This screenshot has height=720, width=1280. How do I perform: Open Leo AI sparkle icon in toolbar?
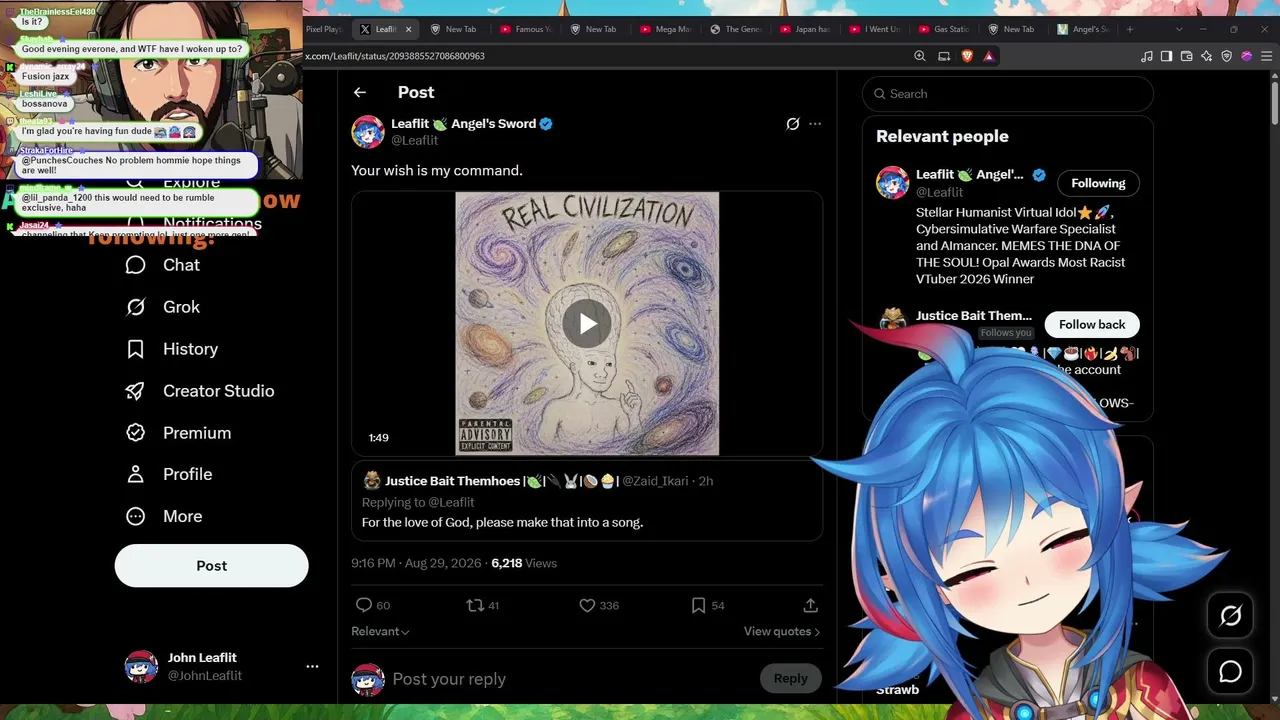click(x=1207, y=56)
